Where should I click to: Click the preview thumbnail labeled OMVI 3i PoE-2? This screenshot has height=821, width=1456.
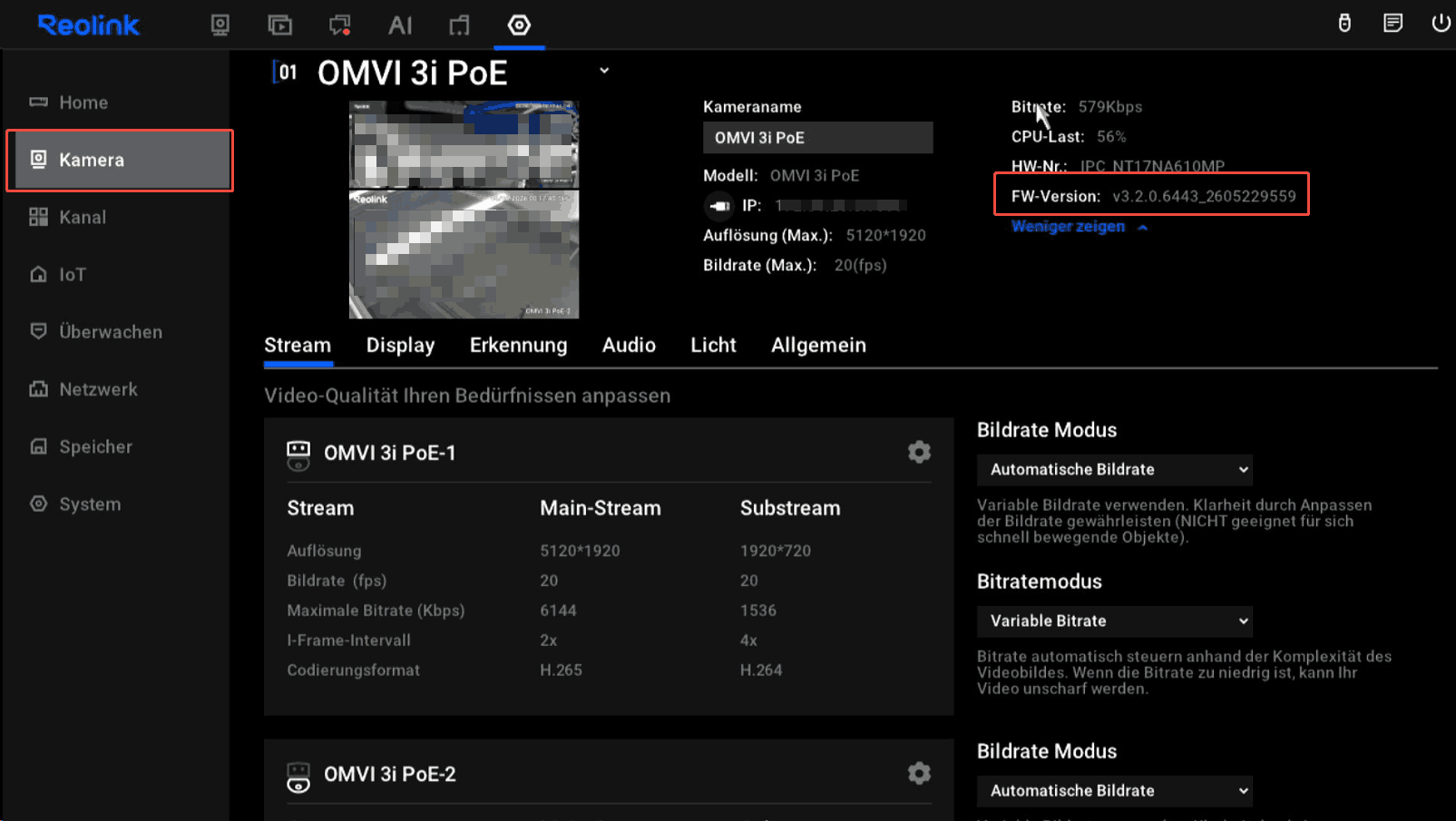pyautogui.click(x=464, y=255)
